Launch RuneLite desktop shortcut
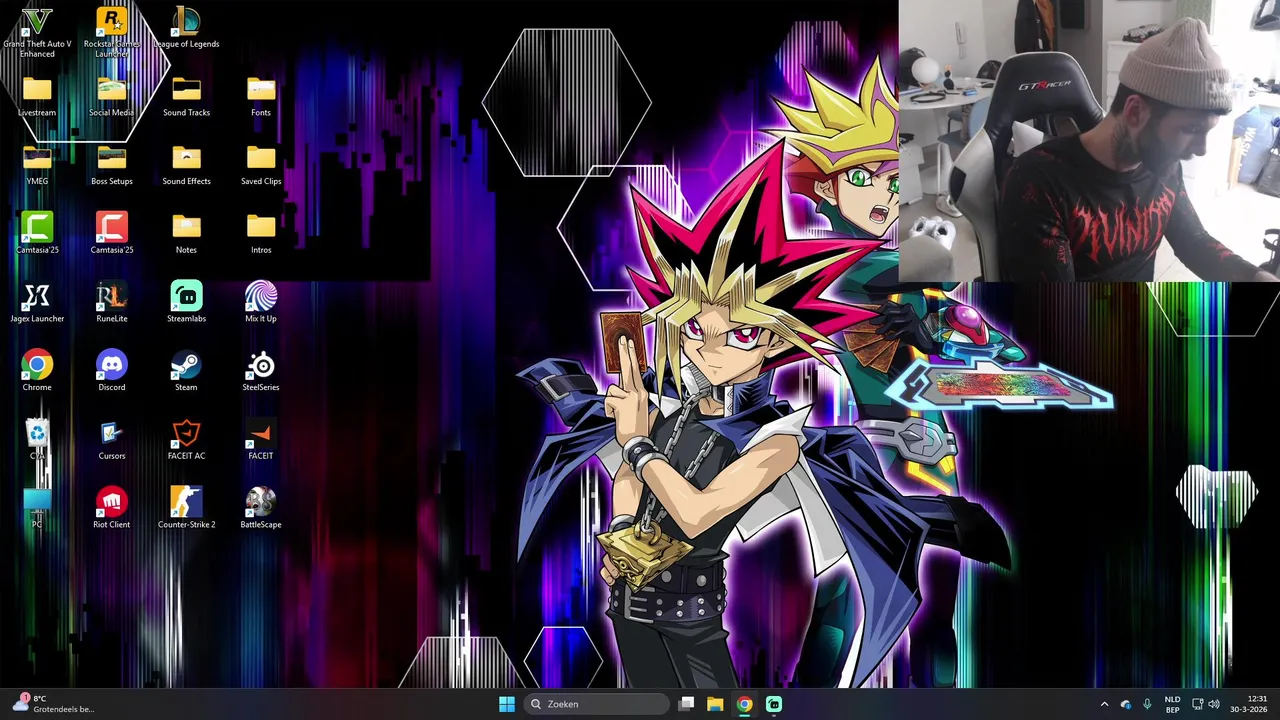Viewport: 1280px width, 720px height. coord(112,302)
